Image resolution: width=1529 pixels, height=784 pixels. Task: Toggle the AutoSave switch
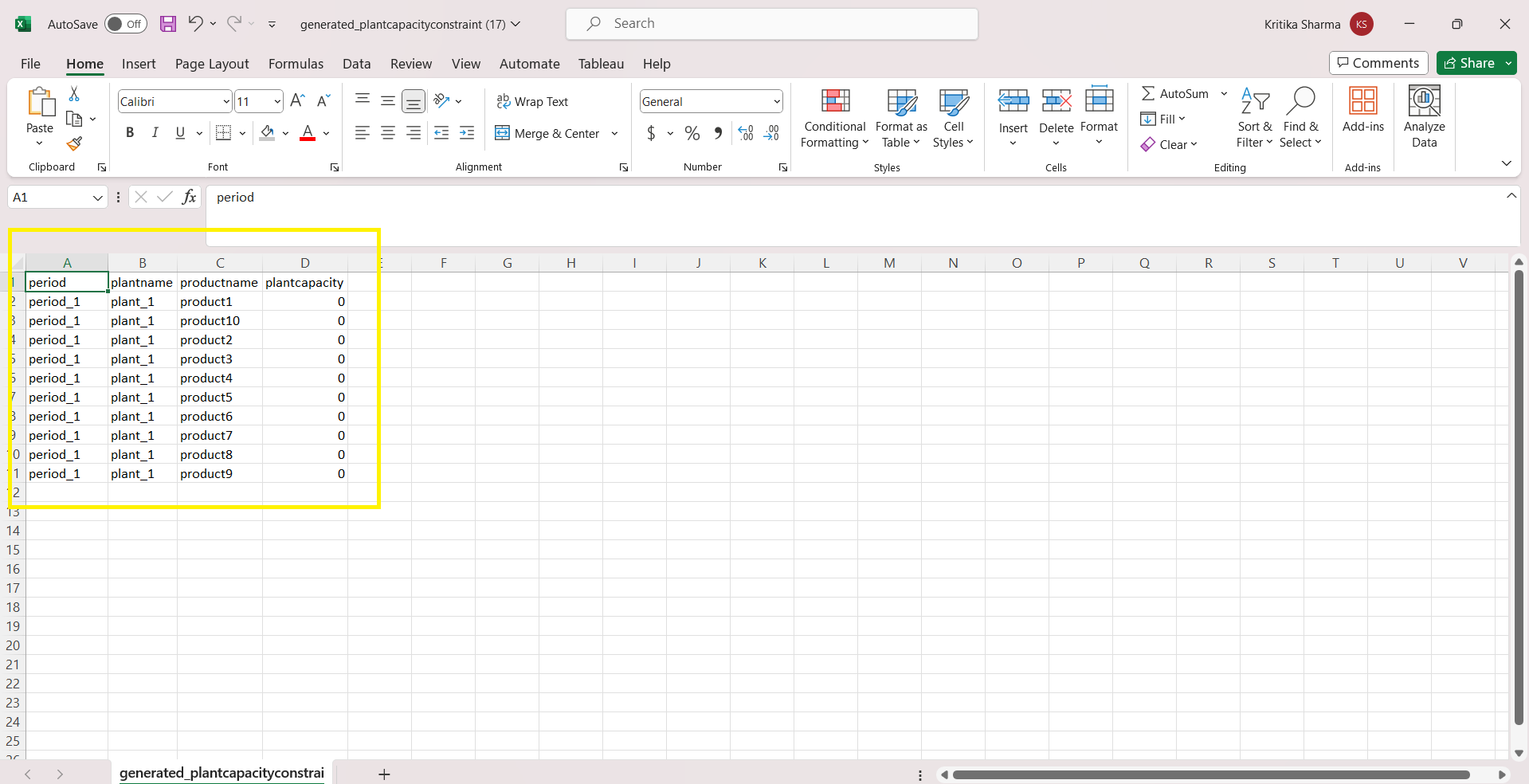click(x=126, y=24)
